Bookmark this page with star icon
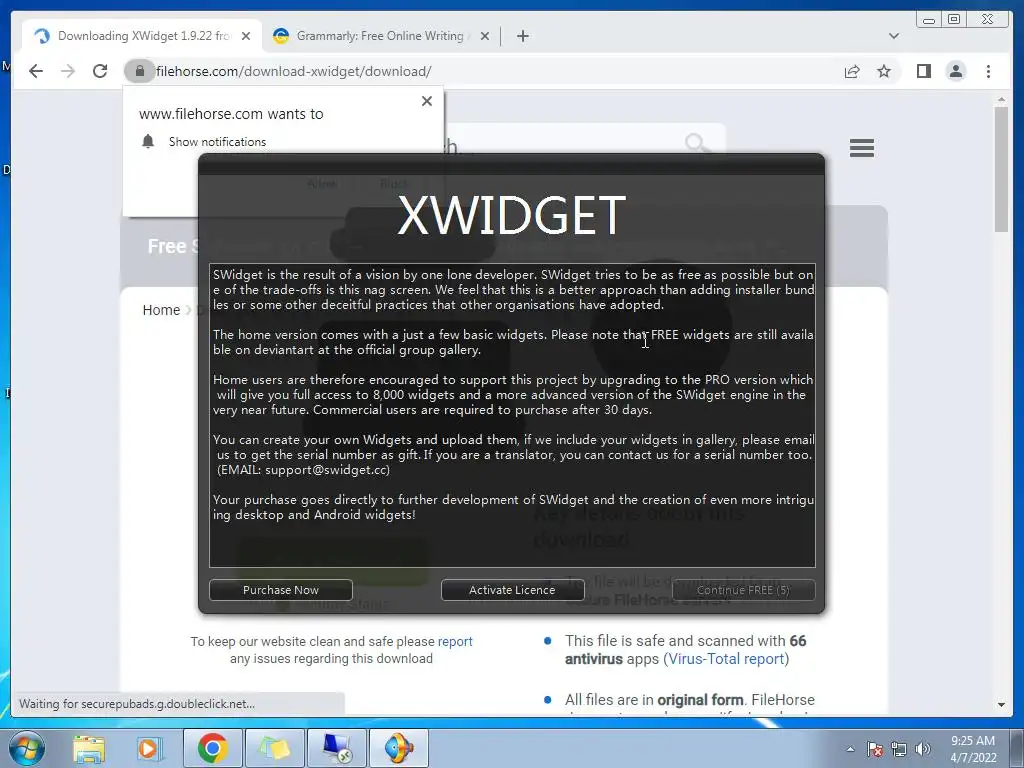 [x=884, y=71]
